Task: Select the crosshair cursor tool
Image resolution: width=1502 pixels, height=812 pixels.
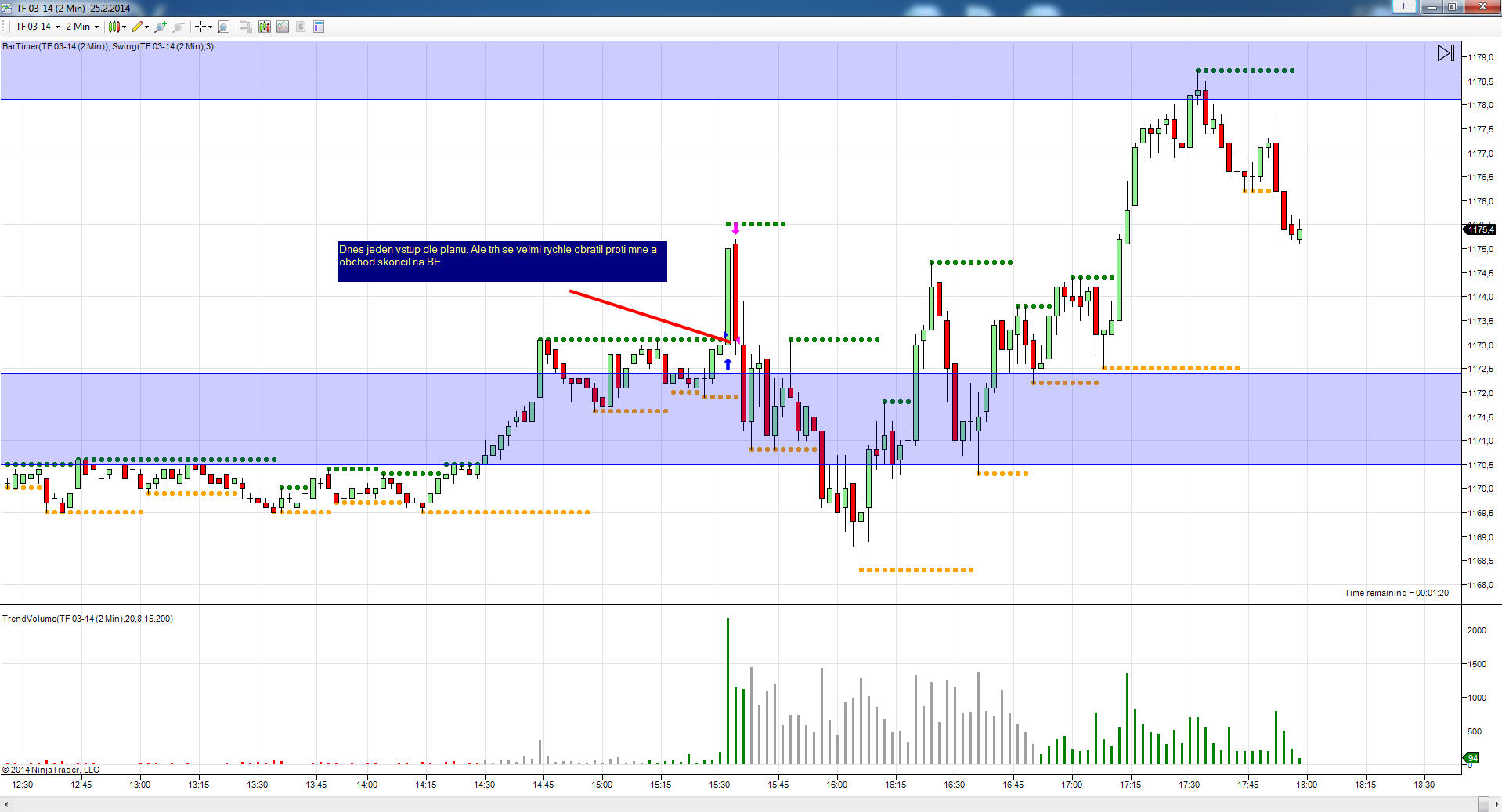Action: click(200, 27)
